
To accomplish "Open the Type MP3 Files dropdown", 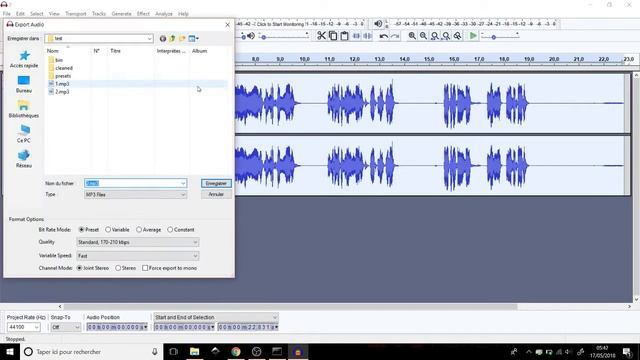I will 136,195.
